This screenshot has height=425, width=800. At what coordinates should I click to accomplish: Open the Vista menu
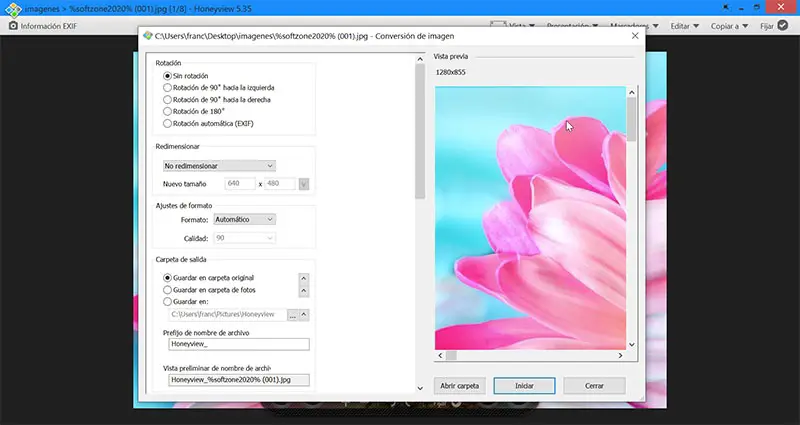(x=512, y=26)
